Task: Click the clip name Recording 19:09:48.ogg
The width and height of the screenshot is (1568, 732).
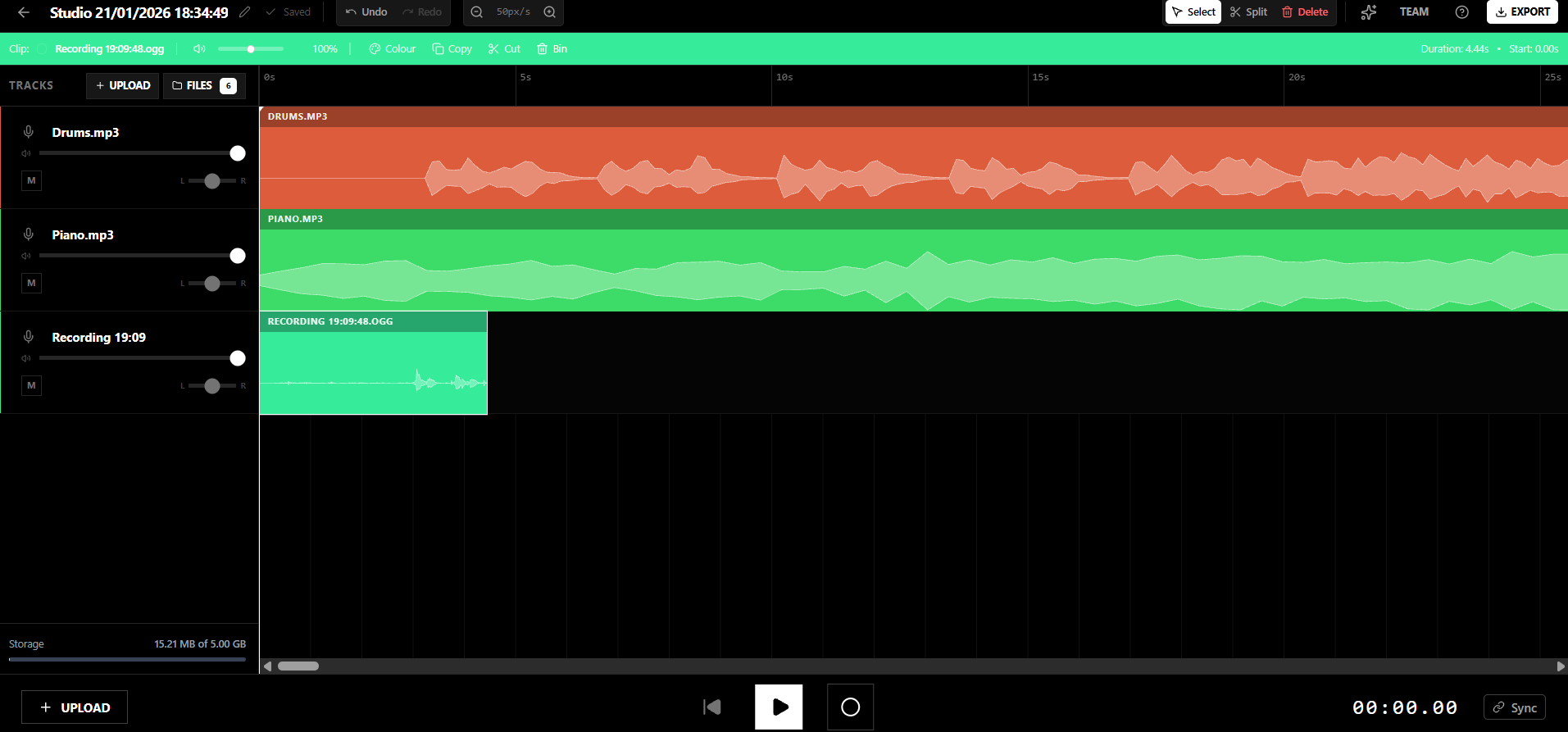Action: point(110,49)
